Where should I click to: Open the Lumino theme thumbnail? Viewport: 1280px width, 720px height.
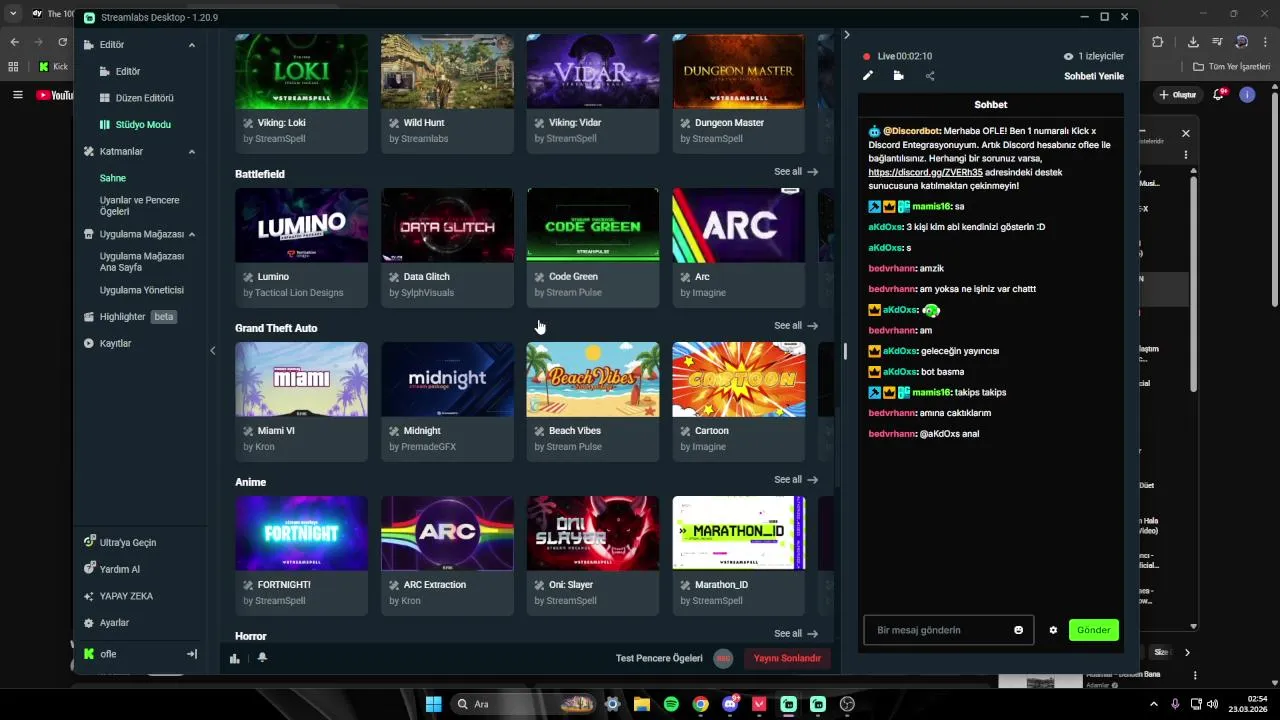pyautogui.click(x=301, y=225)
